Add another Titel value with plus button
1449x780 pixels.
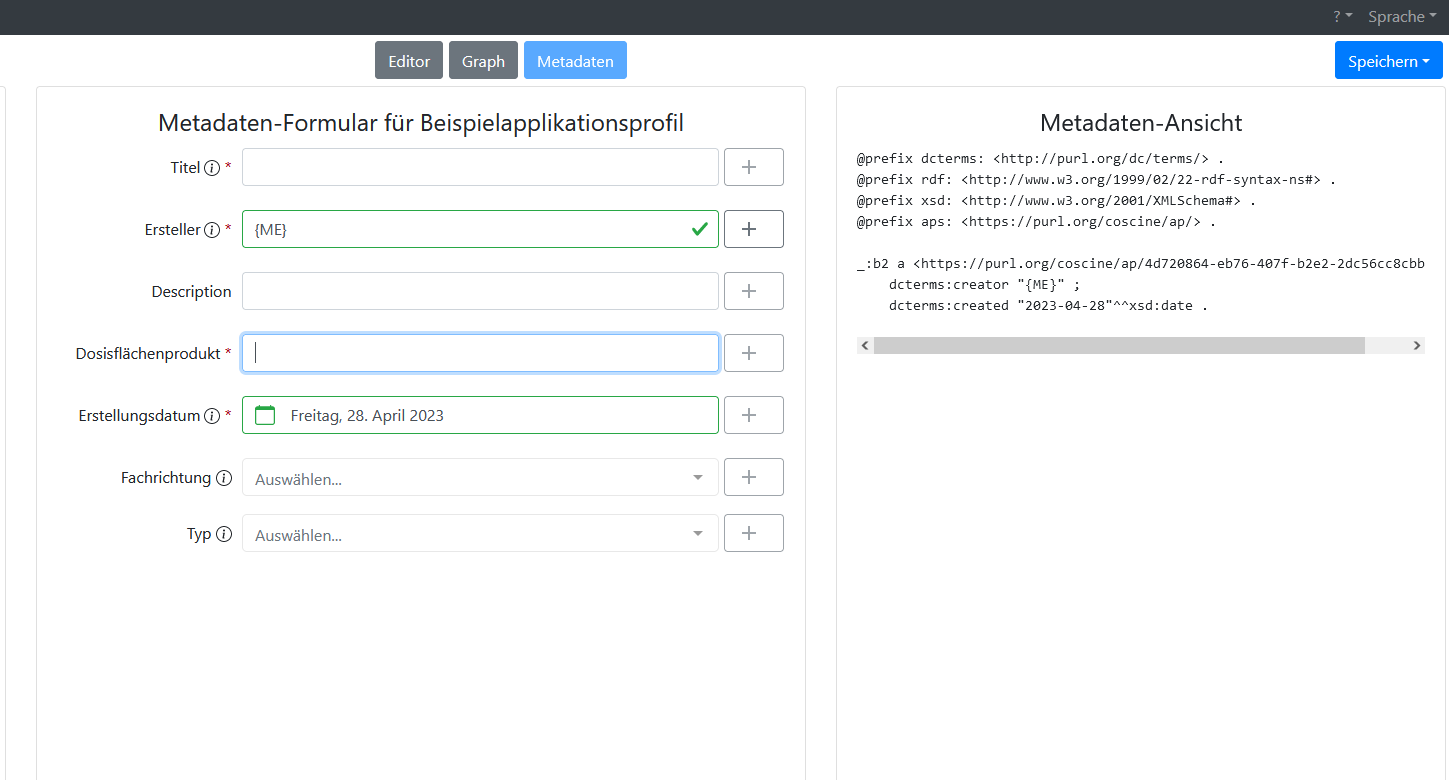click(x=753, y=167)
